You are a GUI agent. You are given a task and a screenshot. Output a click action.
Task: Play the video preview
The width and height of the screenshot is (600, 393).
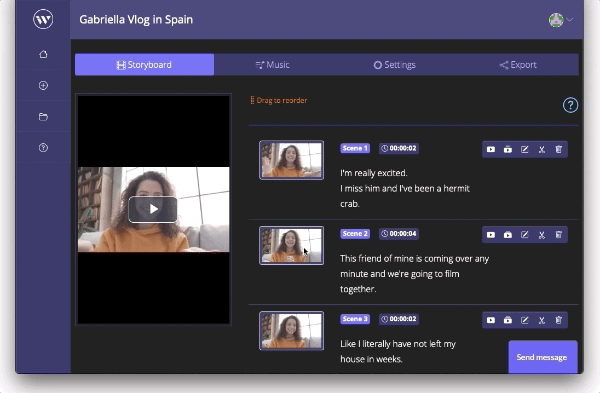153,209
